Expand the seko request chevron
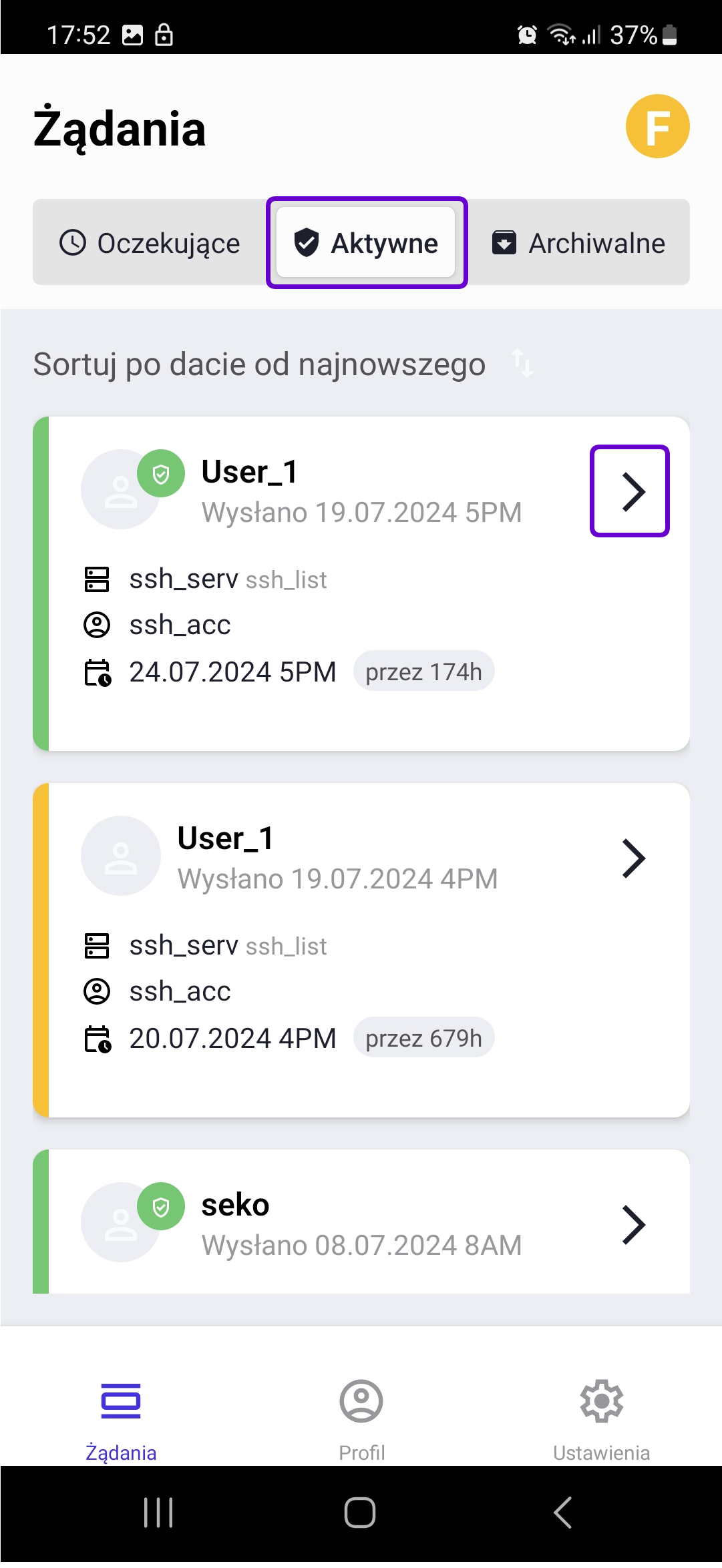Viewport: 722px width, 1568px height. pos(633,1224)
